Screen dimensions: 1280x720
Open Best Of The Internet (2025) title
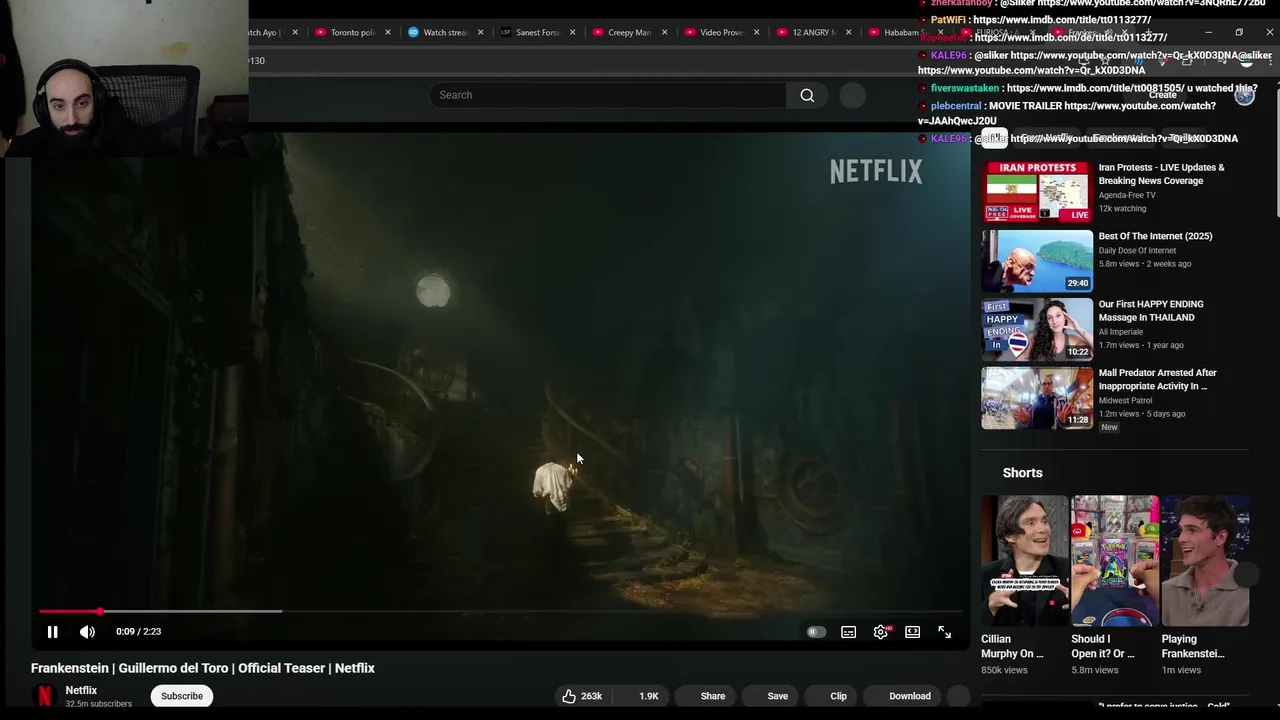(x=1155, y=236)
